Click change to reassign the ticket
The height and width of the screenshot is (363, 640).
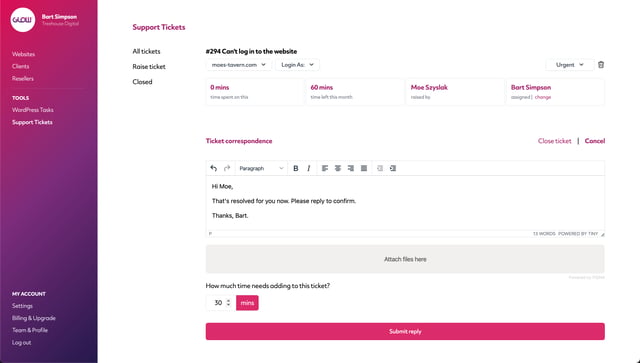543,97
